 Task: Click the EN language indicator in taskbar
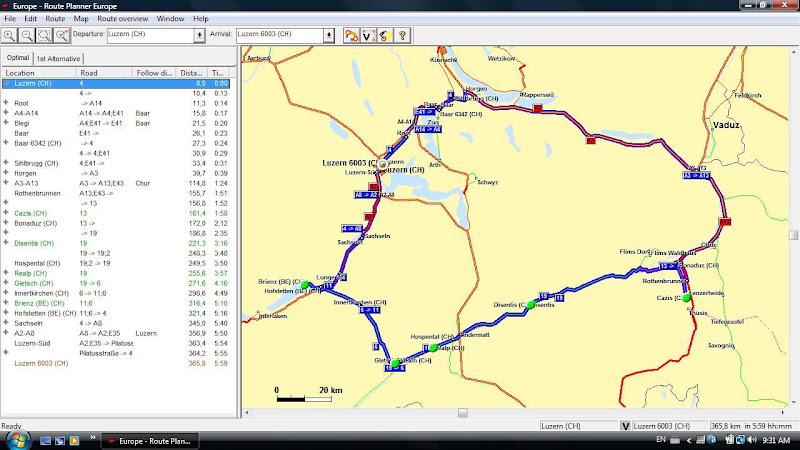(x=661, y=440)
